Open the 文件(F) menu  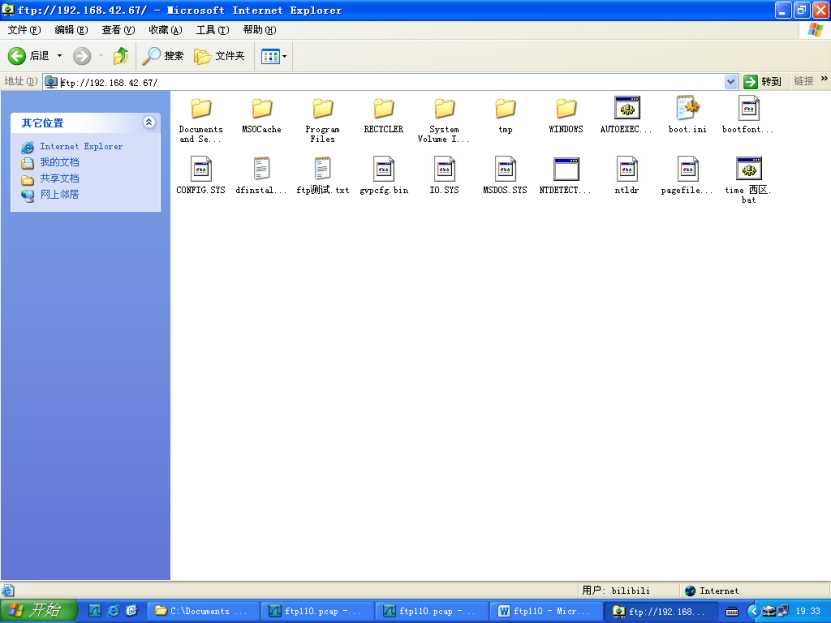click(24, 30)
